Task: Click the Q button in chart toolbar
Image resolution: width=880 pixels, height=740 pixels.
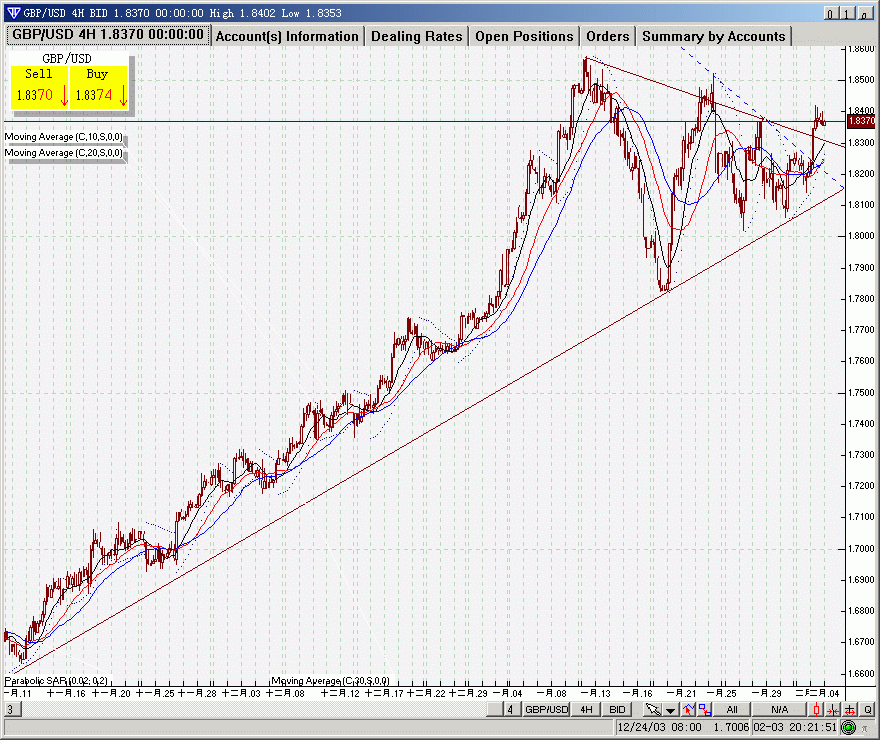Action: pyautogui.click(x=868, y=710)
